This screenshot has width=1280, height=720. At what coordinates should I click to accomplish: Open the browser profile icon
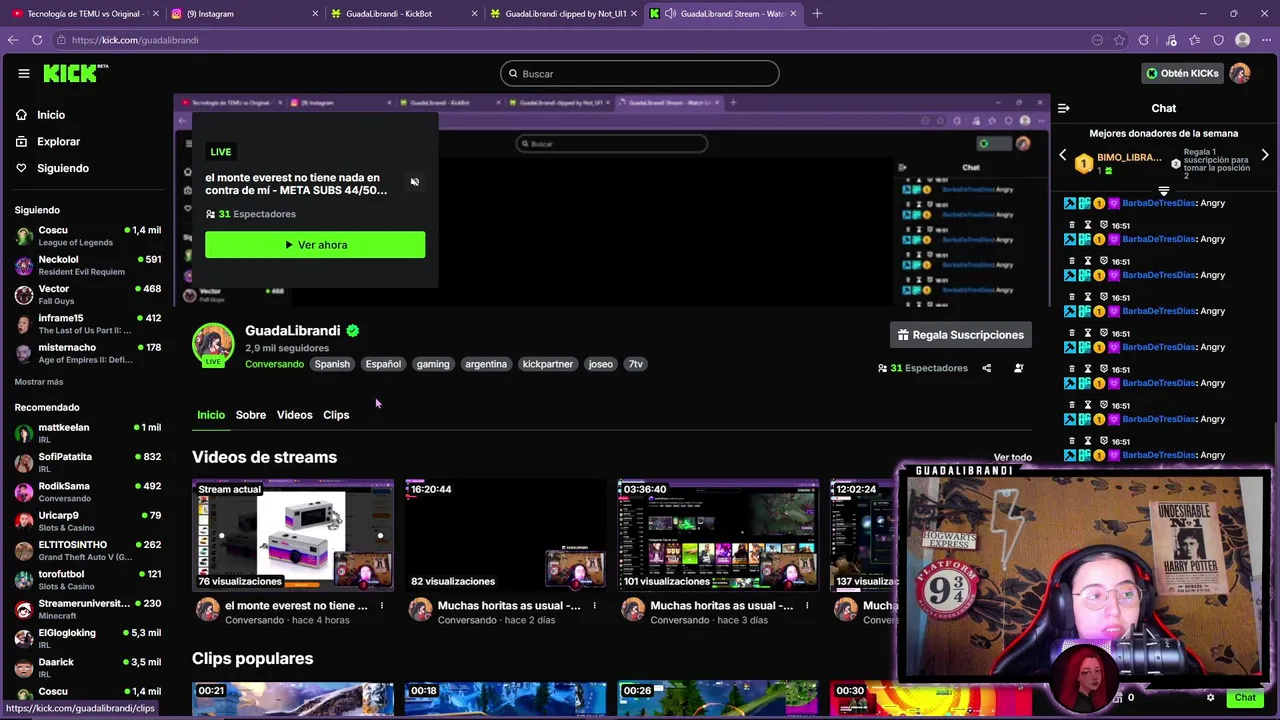1242,40
